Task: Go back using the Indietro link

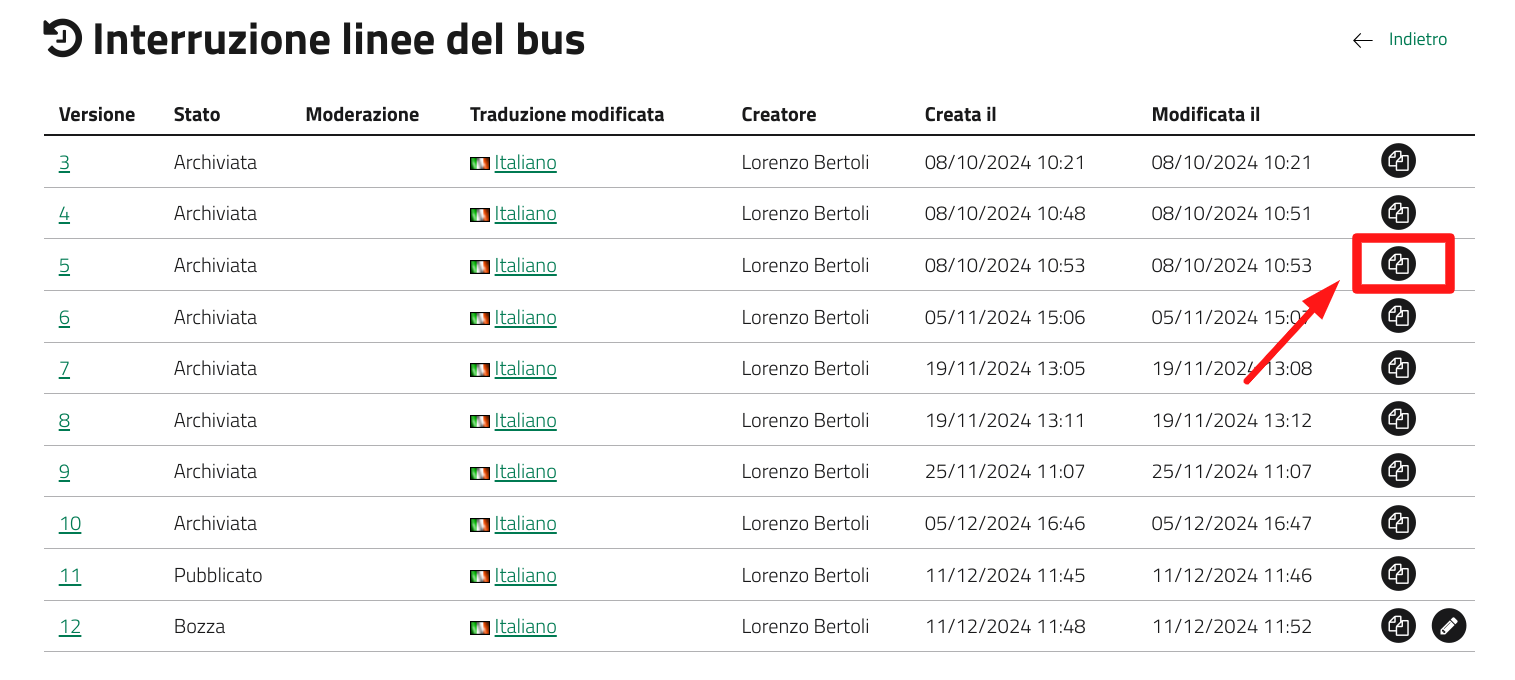Action: click(x=1417, y=40)
